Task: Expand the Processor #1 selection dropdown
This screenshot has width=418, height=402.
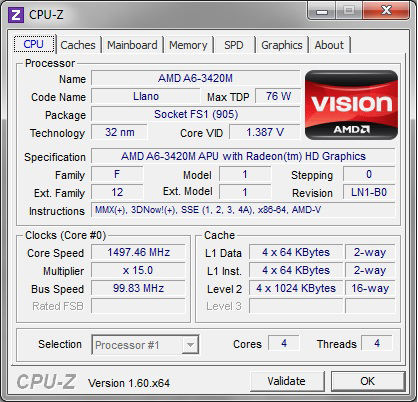Action: 190,345
